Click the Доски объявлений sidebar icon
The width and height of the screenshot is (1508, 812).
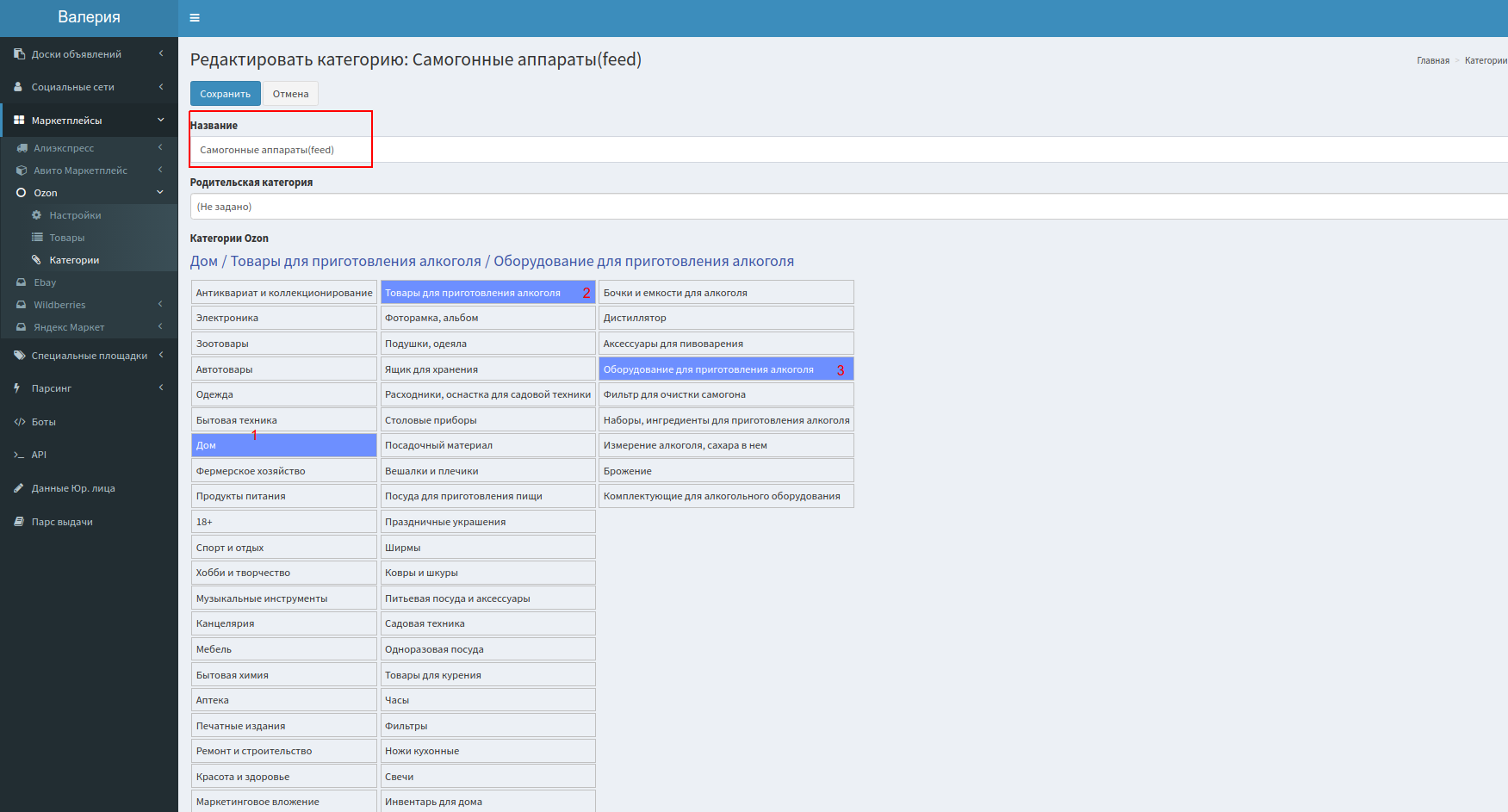19,53
